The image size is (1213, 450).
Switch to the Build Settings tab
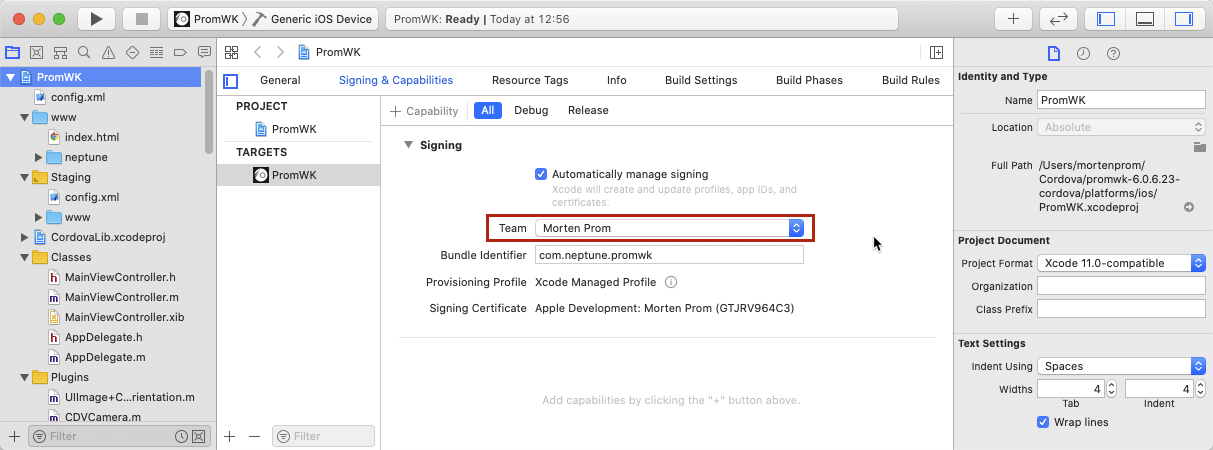(701, 80)
